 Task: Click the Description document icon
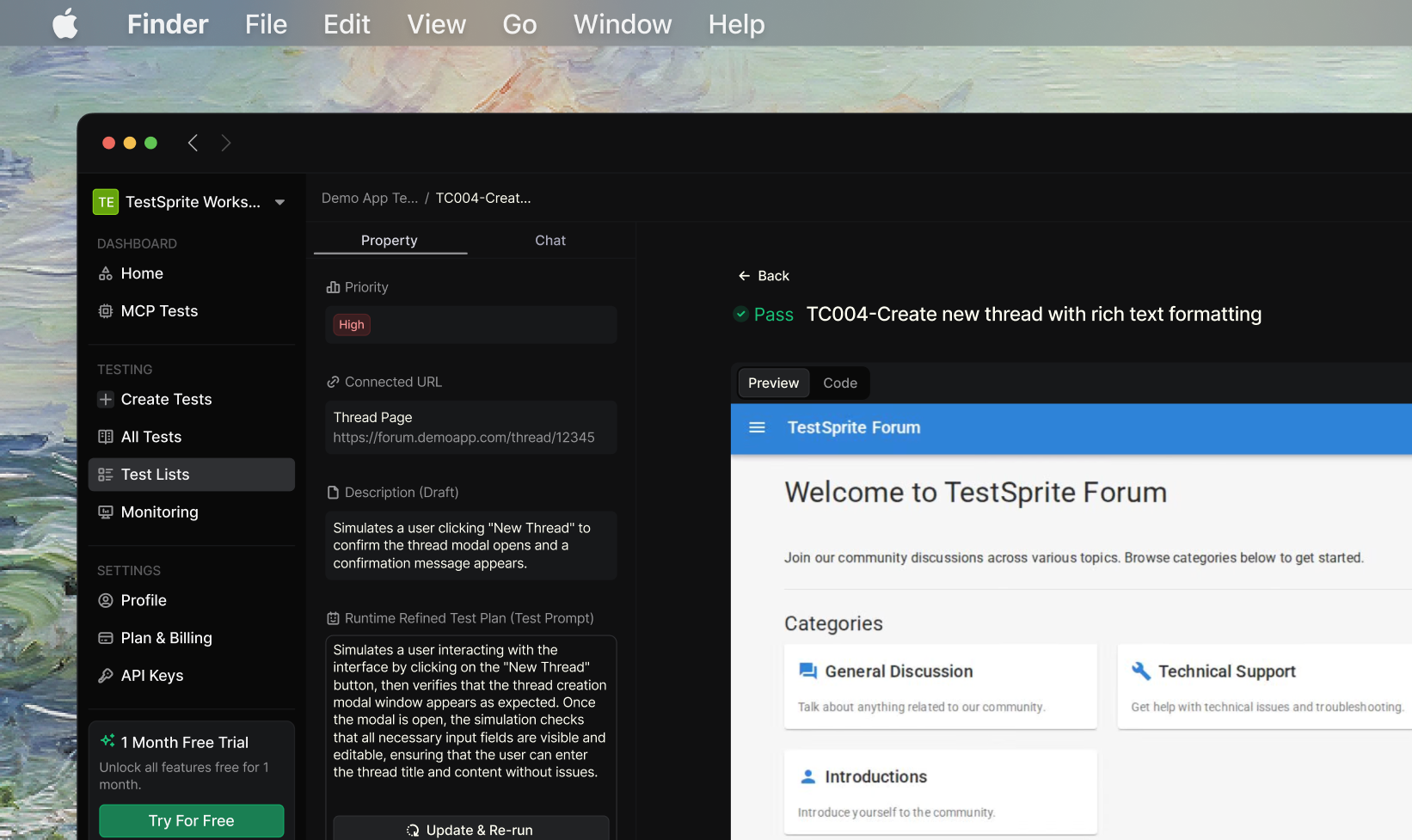tap(333, 493)
